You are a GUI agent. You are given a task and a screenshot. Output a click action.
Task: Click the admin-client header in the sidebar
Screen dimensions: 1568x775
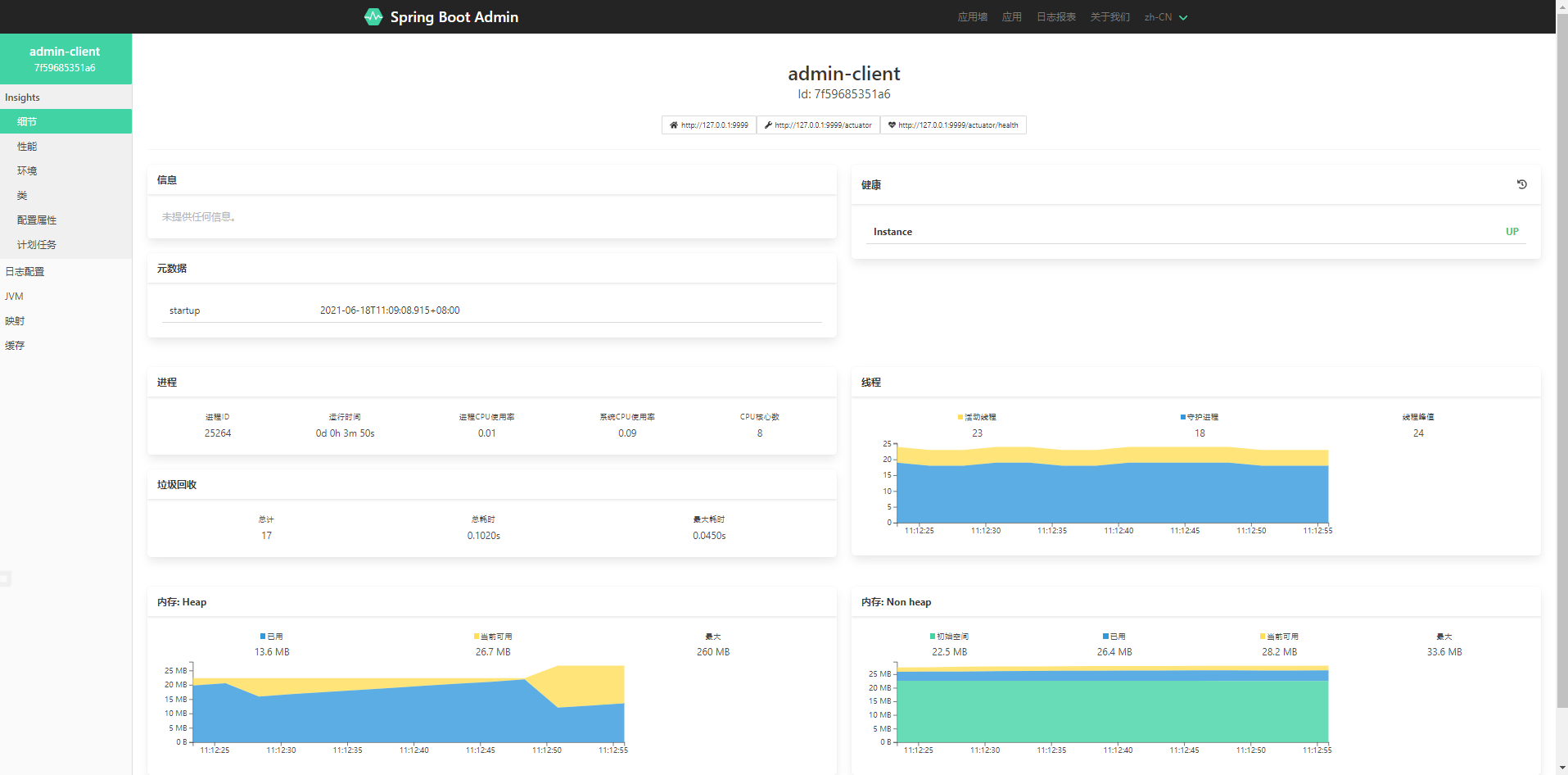pos(66,59)
